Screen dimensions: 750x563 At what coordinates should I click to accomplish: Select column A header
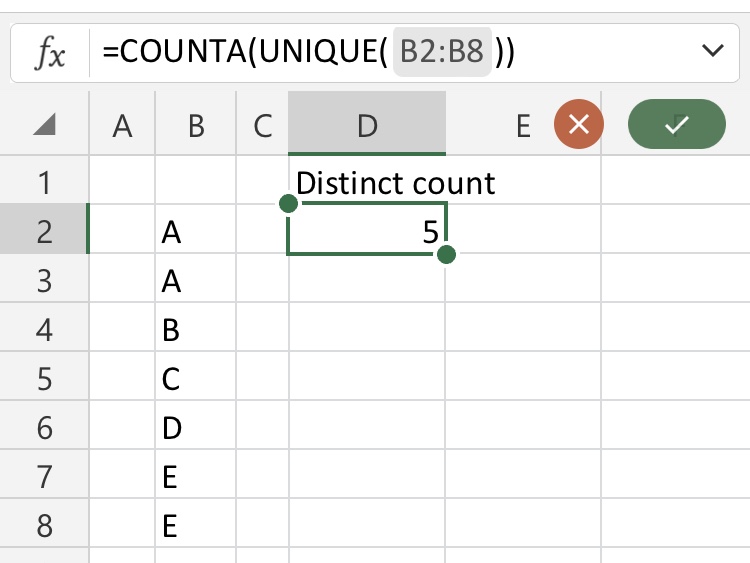click(122, 126)
